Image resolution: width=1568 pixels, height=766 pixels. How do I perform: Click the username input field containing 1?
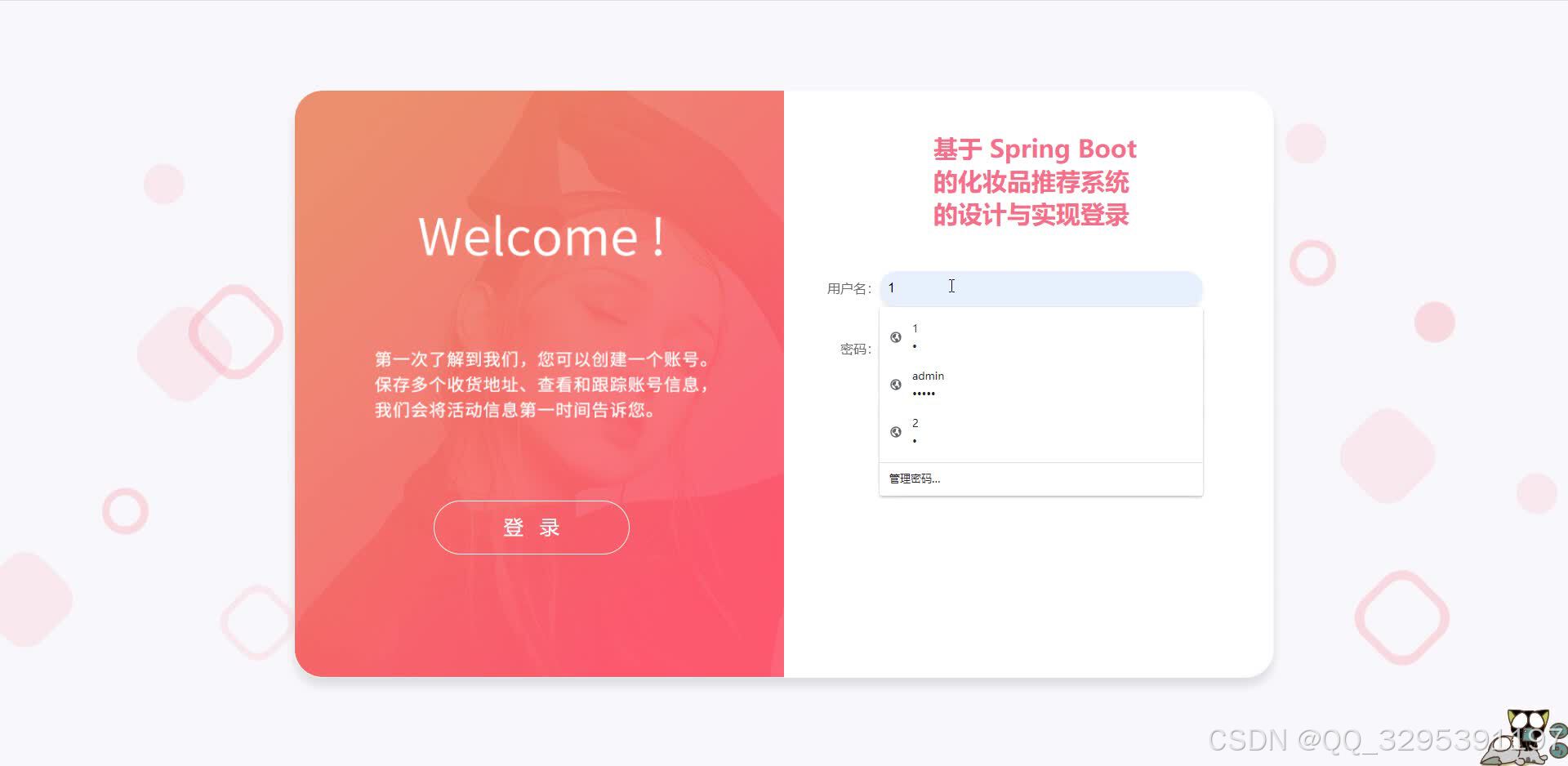tap(1040, 288)
